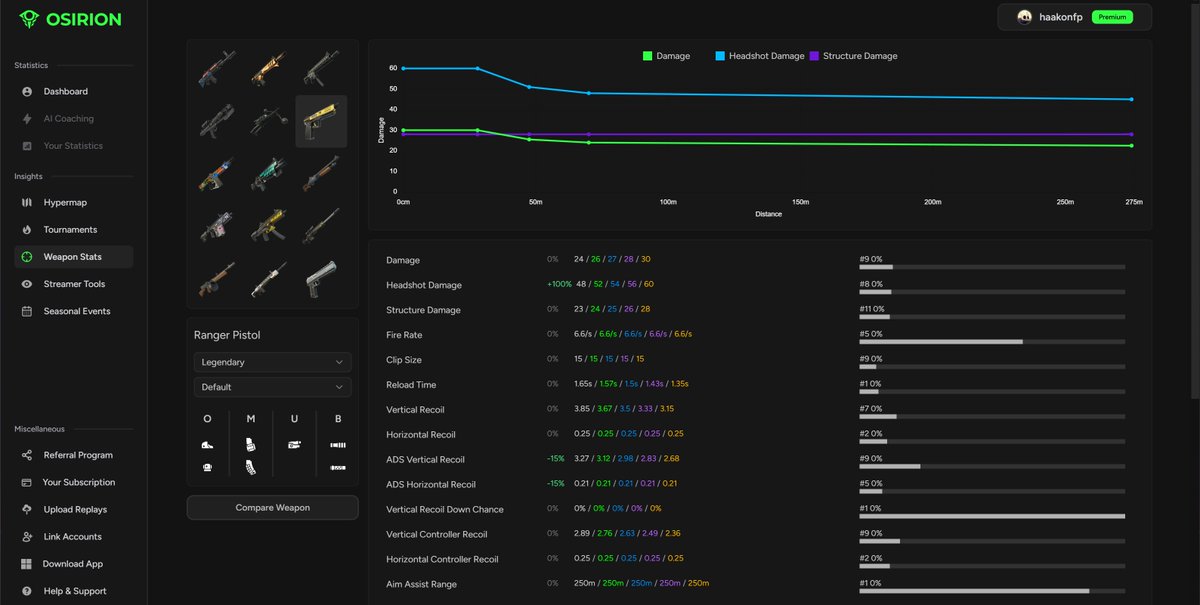This screenshot has height=605, width=1200.
Task: Select the silver hand cannon pistol thumbnail
Action: click(x=321, y=278)
